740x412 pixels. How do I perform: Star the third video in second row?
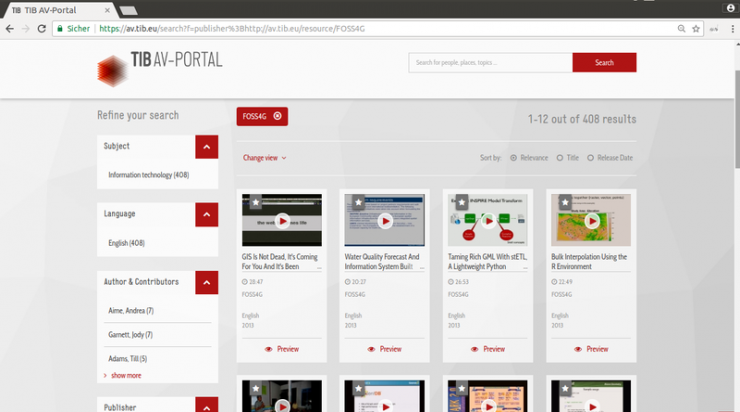pyautogui.click(x=462, y=388)
